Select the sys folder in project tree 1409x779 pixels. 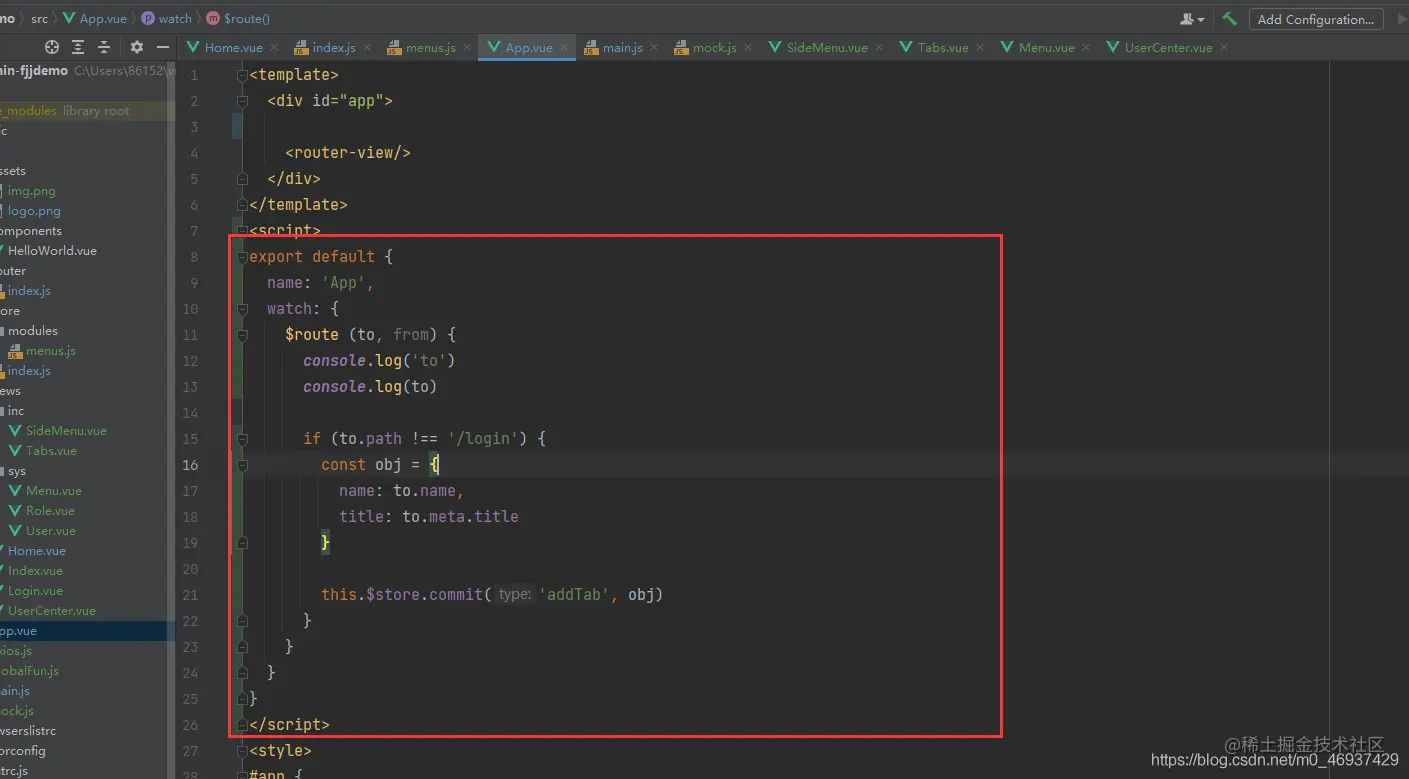pos(17,471)
